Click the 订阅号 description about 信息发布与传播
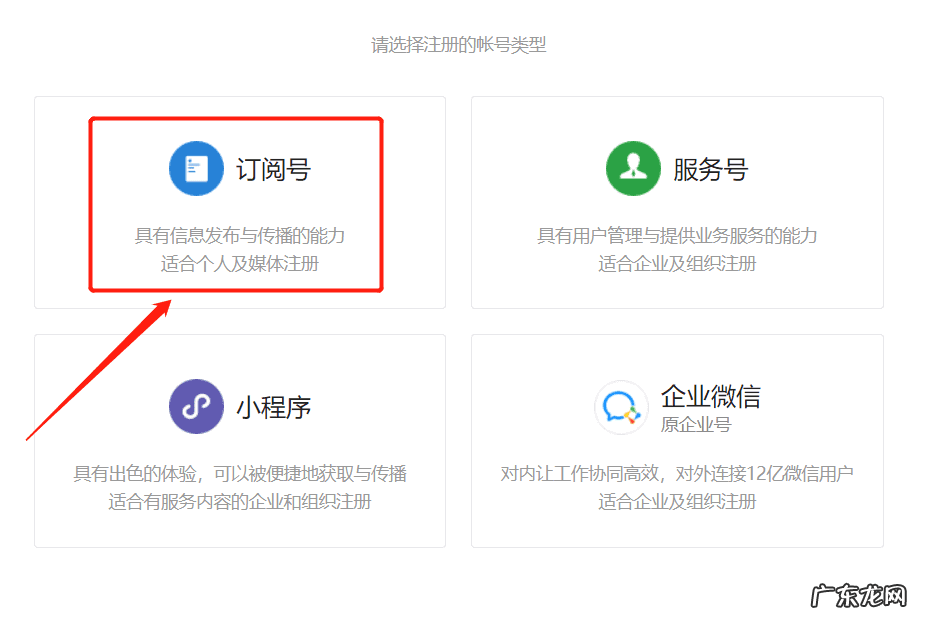Viewport: 945px width, 625px height. [x=238, y=236]
